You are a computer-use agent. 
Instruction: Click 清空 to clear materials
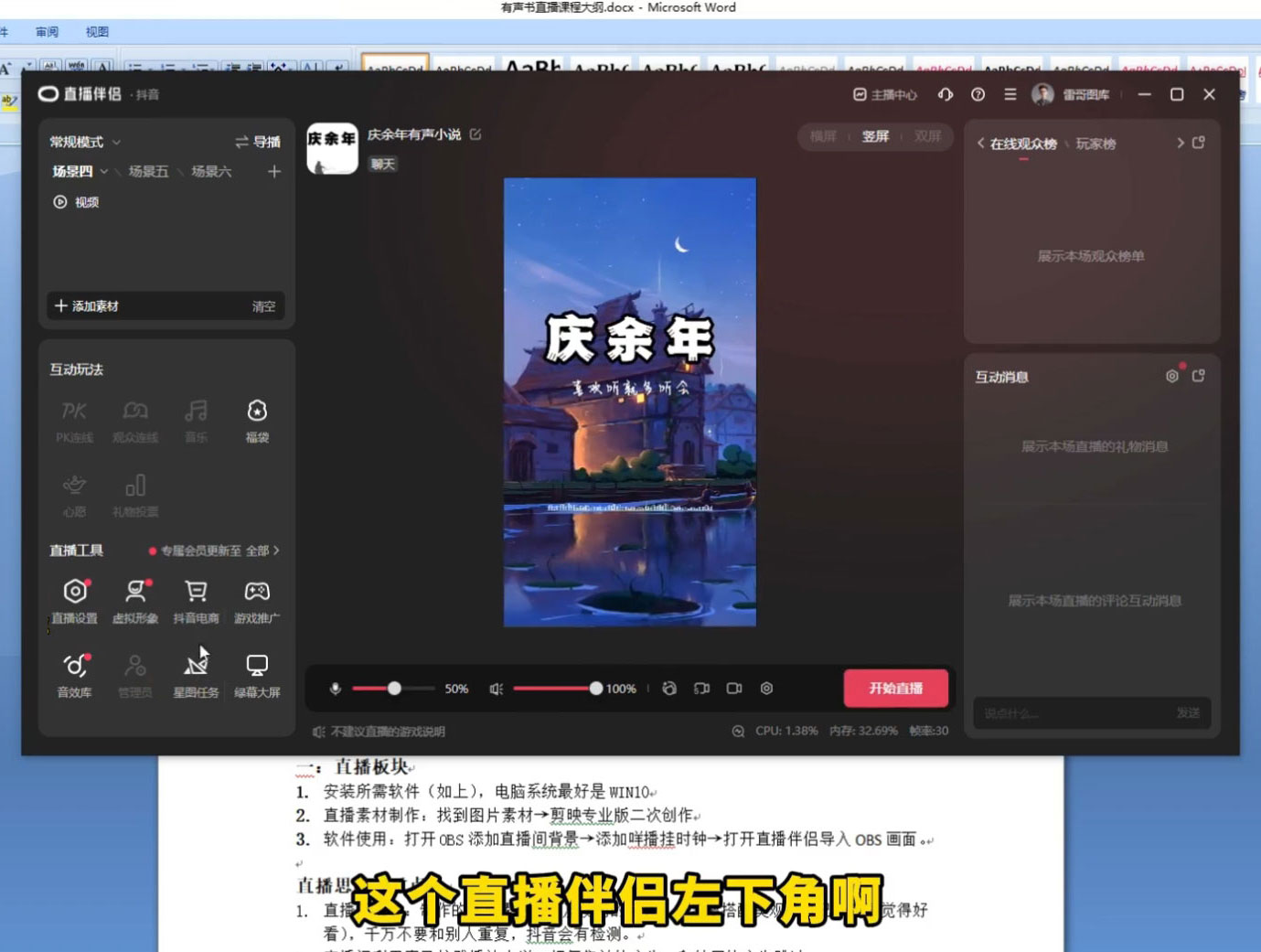[x=264, y=306]
